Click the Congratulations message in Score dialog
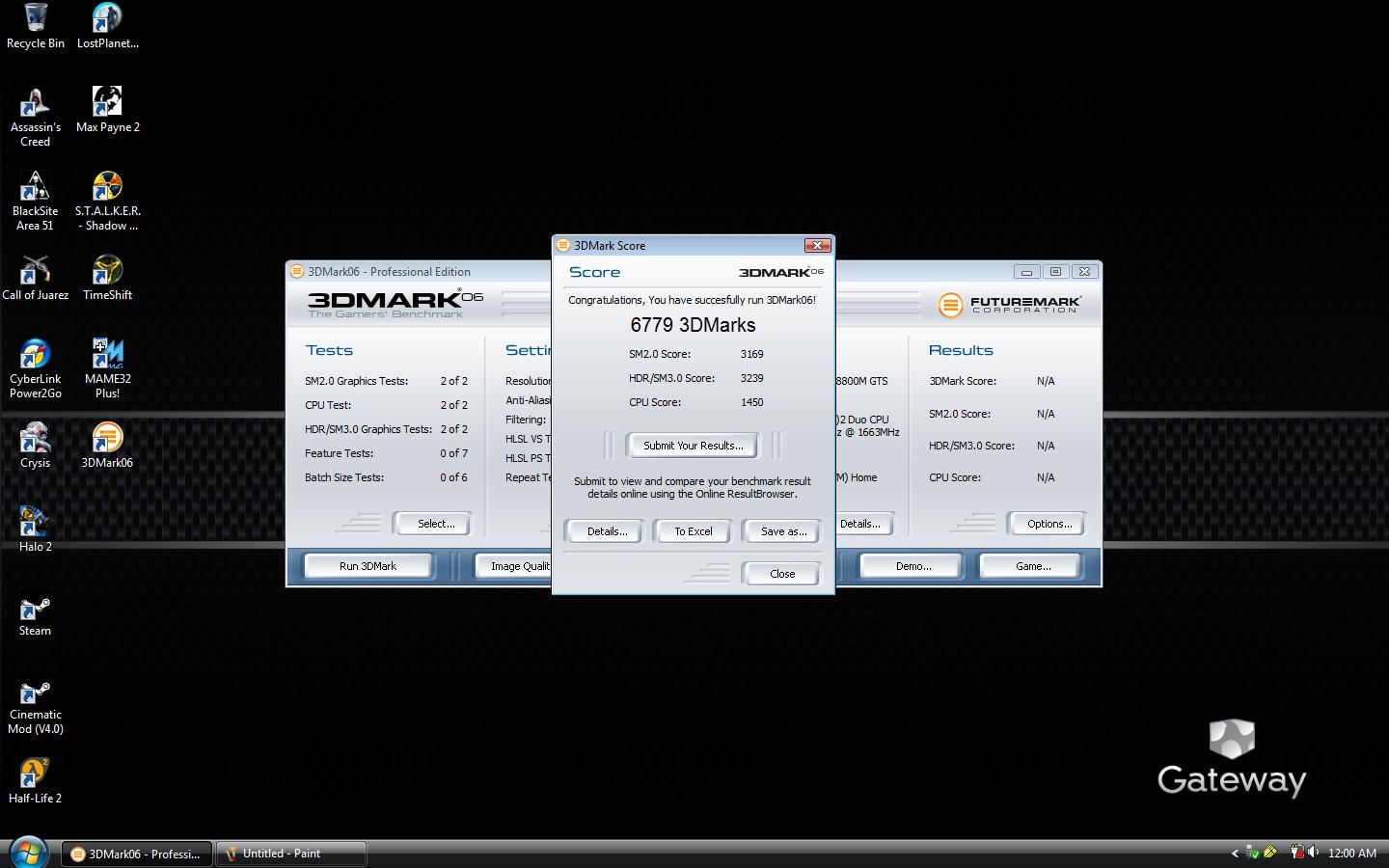 tap(692, 300)
